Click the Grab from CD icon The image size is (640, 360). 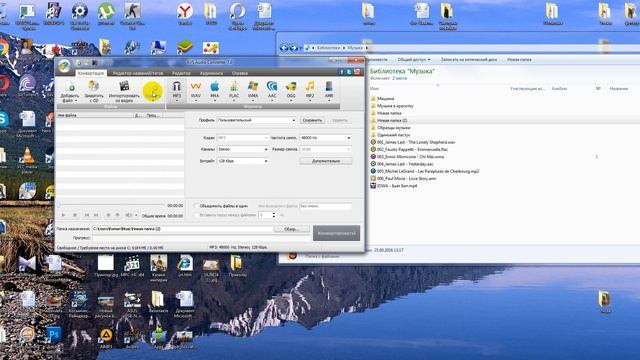[x=93, y=91]
